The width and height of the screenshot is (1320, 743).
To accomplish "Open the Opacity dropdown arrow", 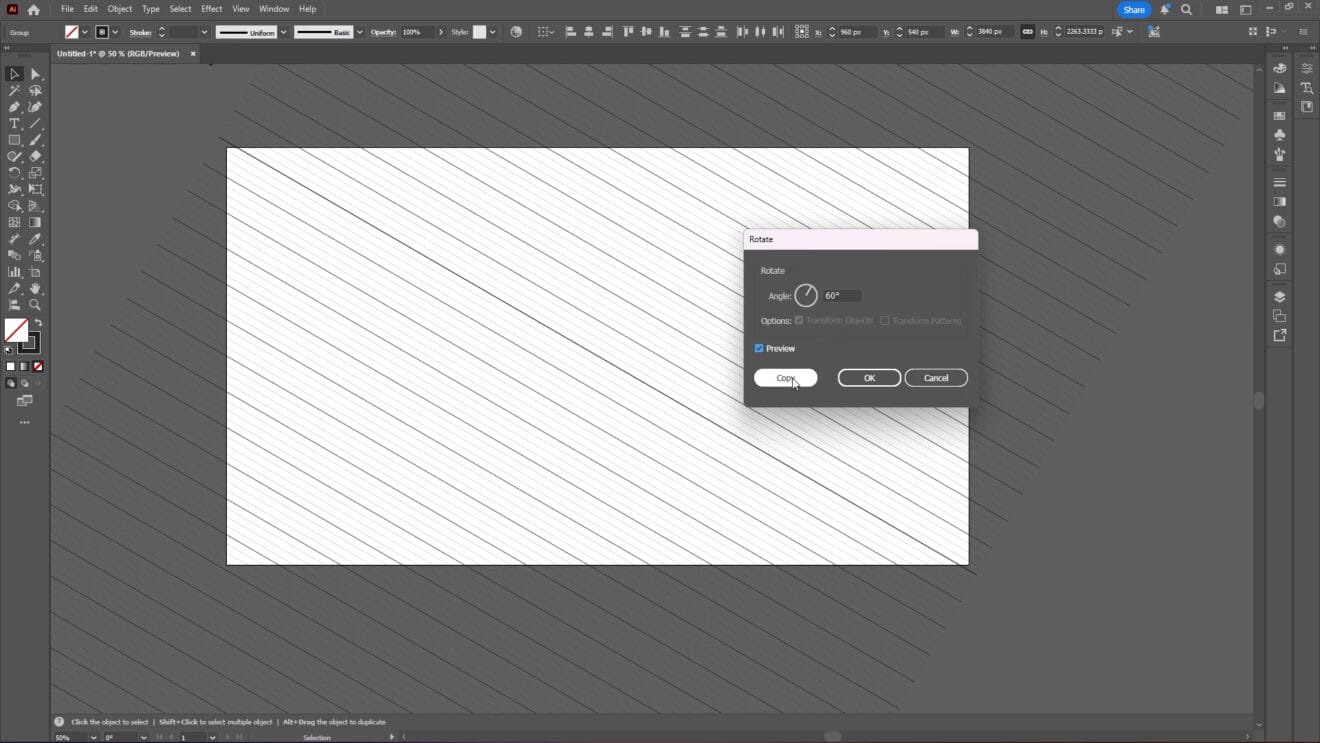I will pyautogui.click(x=441, y=31).
